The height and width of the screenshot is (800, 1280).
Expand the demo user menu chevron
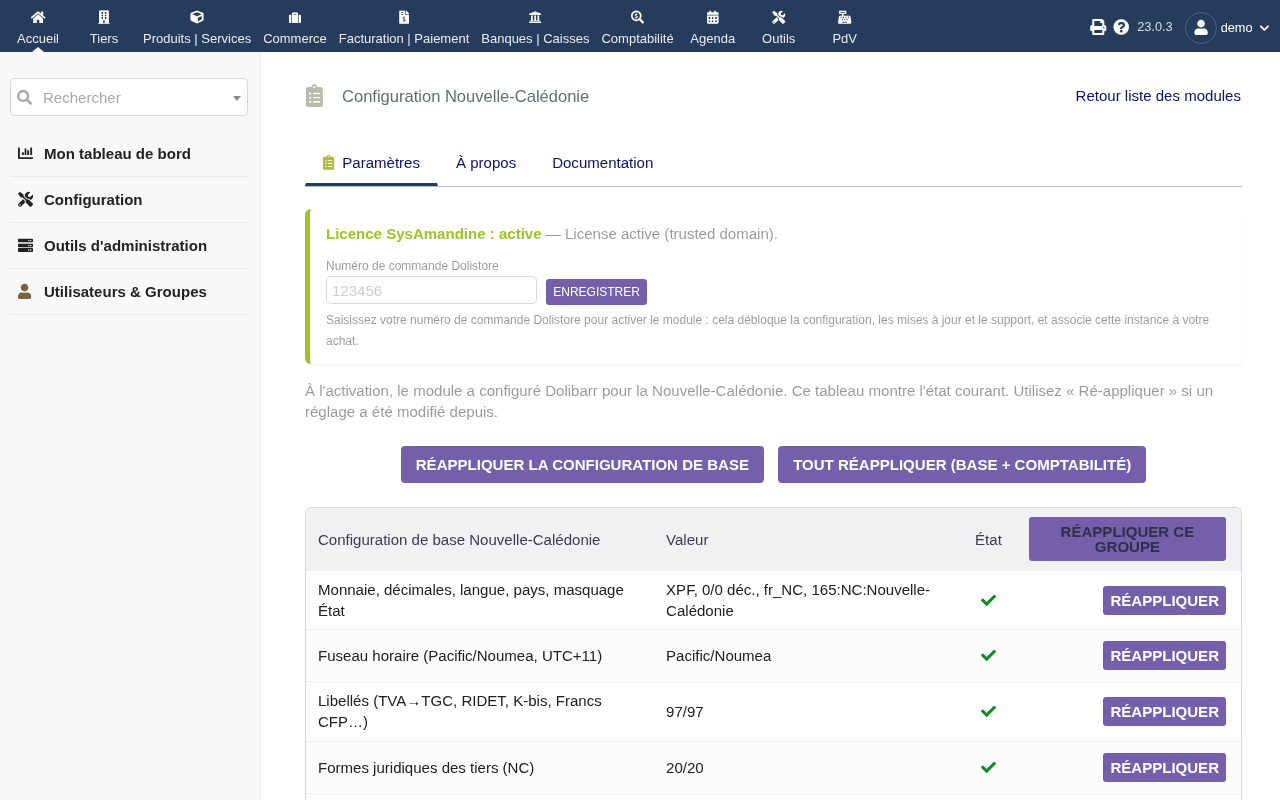pos(1264,28)
